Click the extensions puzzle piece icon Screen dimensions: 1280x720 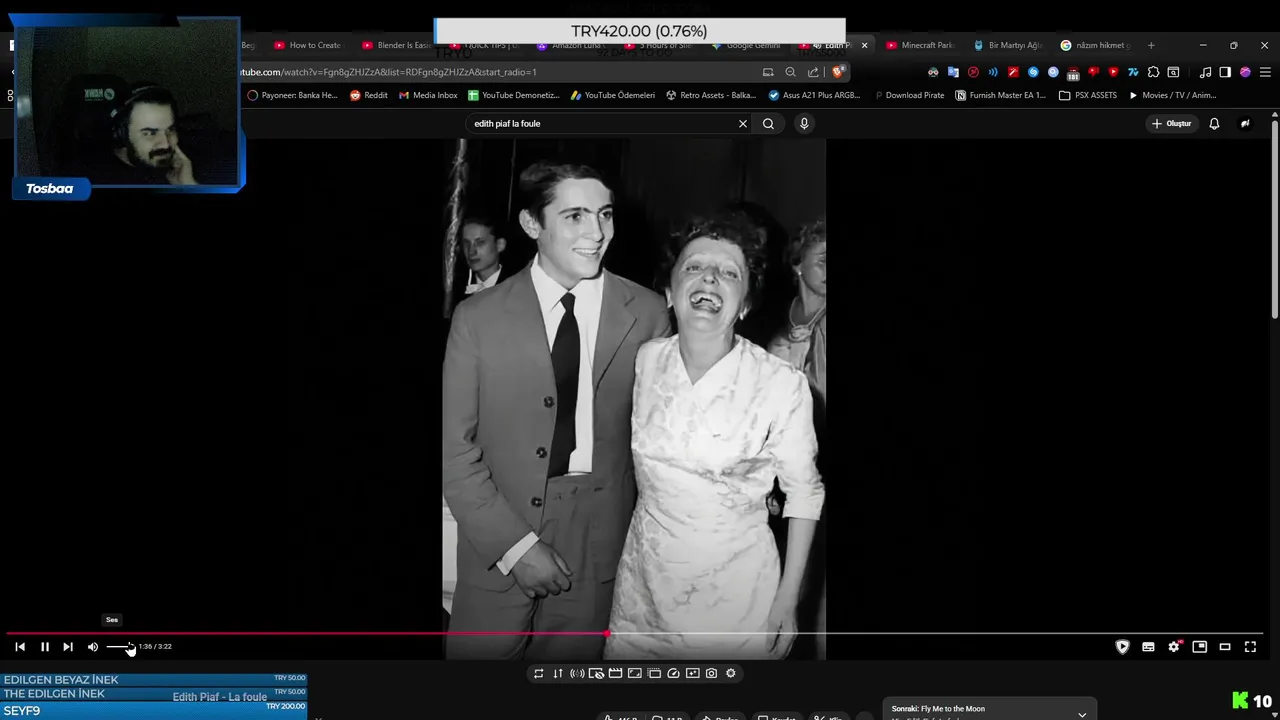1153,72
